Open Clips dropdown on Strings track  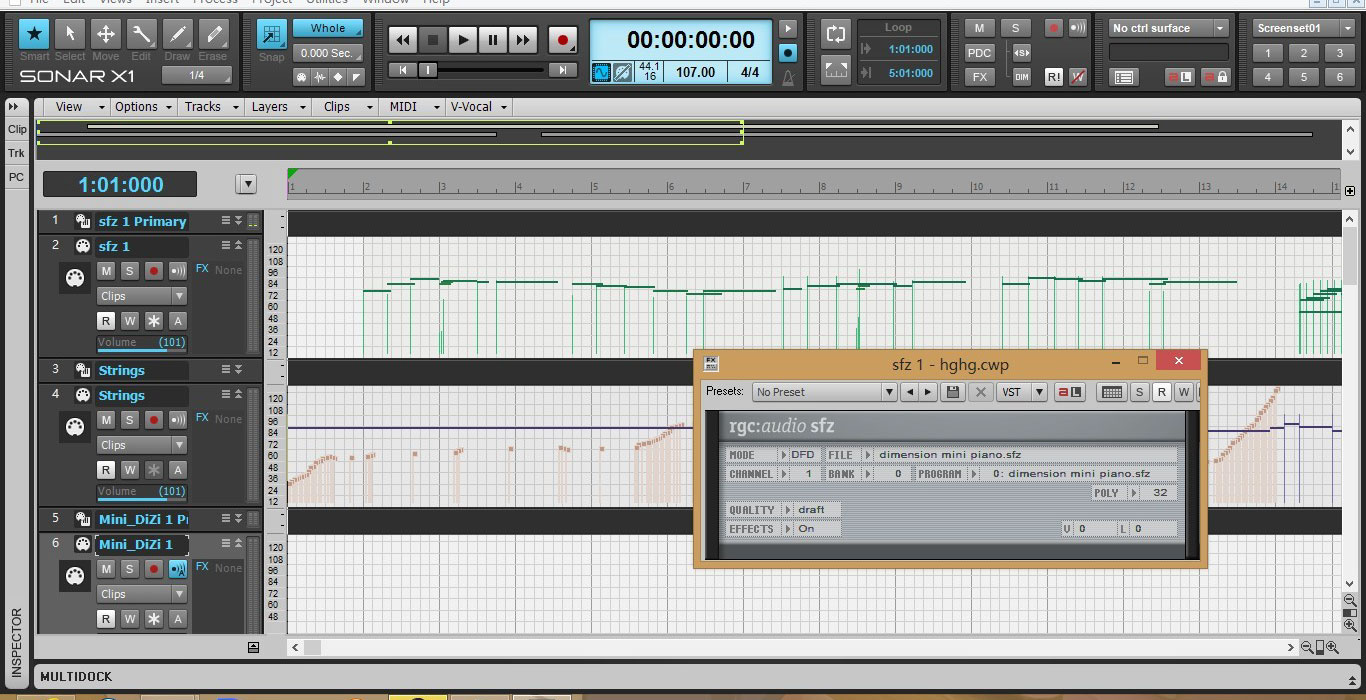point(141,445)
